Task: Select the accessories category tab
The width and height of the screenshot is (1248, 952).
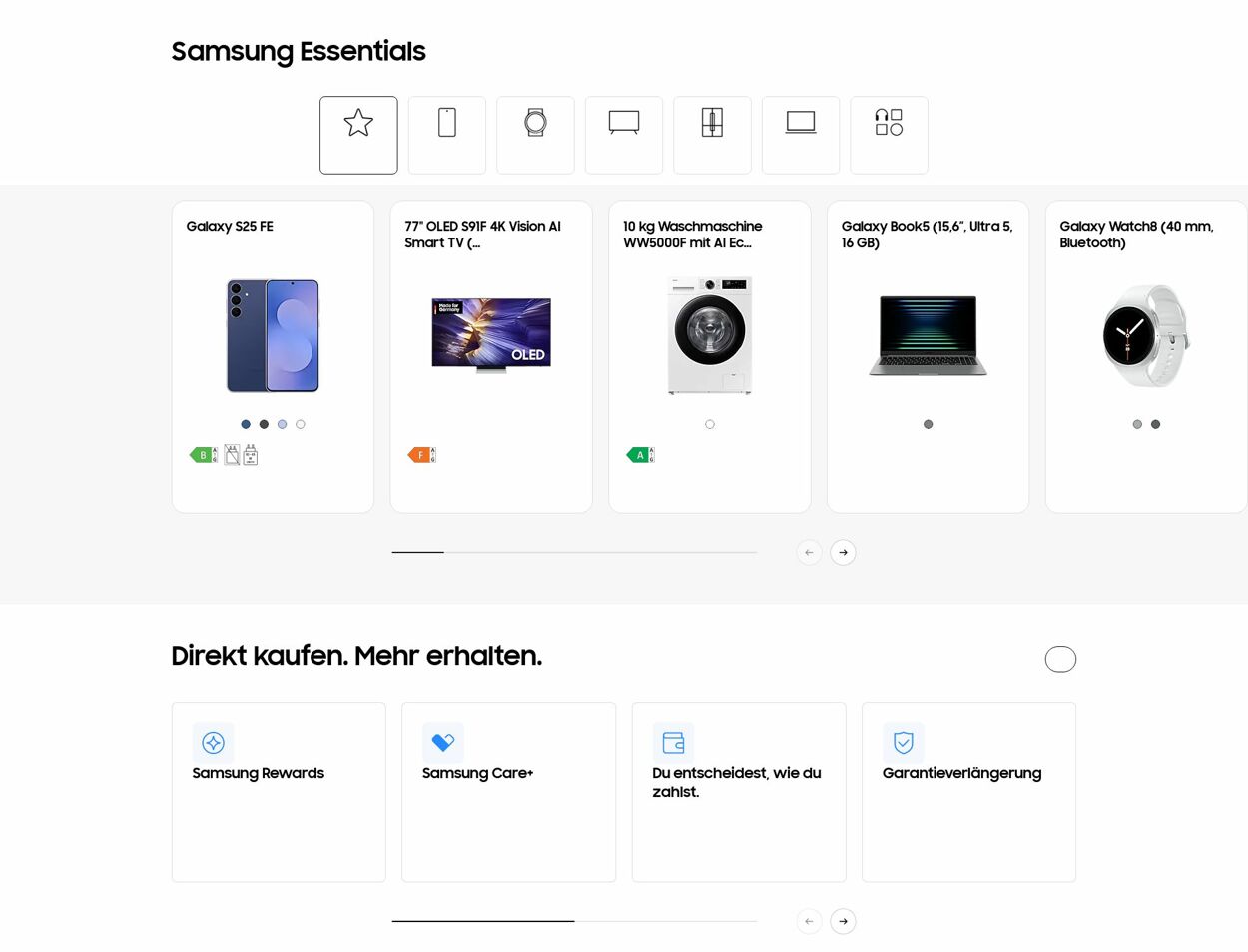Action: tap(889, 135)
